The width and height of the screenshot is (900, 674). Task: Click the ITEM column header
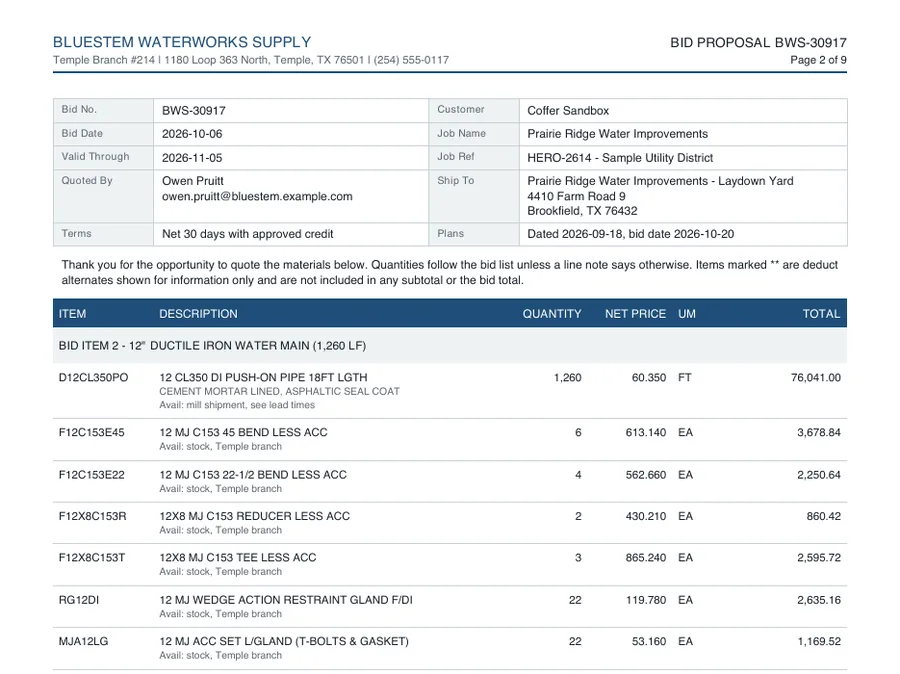tap(72, 314)
